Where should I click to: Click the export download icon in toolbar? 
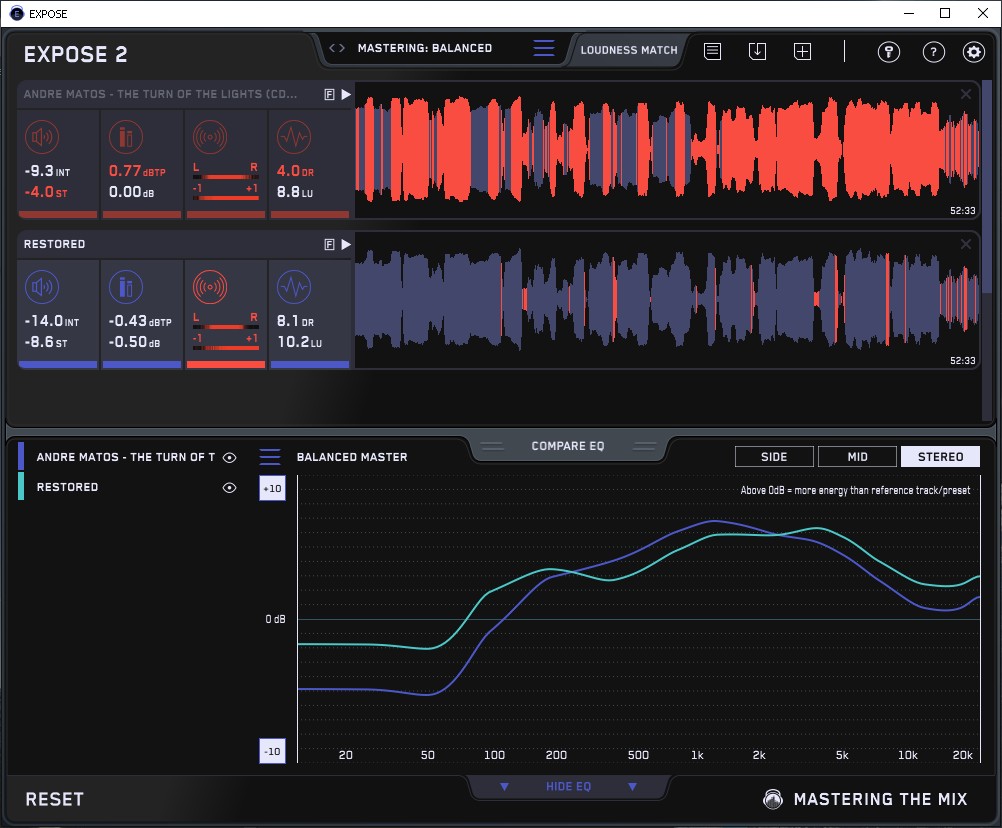click(x=757, y=51)
